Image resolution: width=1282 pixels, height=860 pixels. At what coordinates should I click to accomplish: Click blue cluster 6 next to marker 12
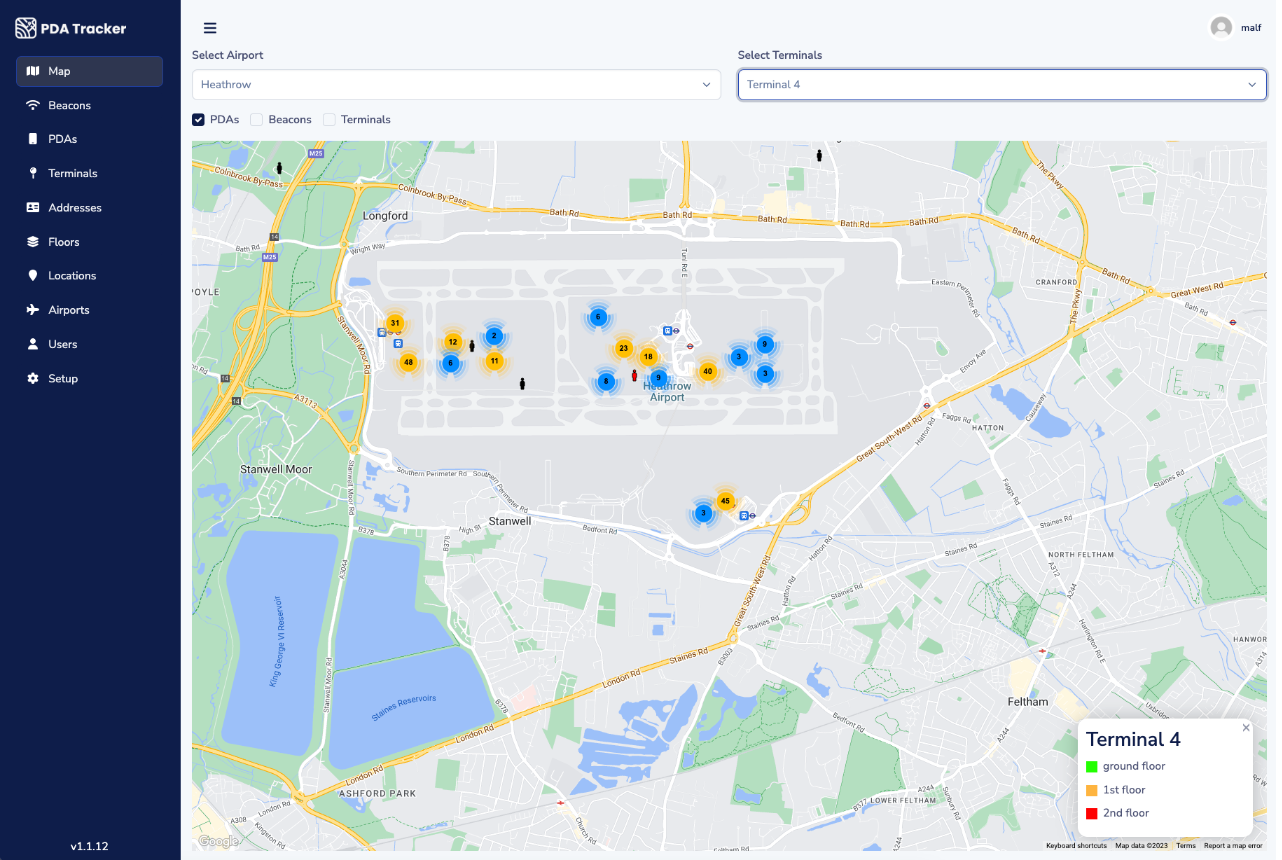click(451, 363)
